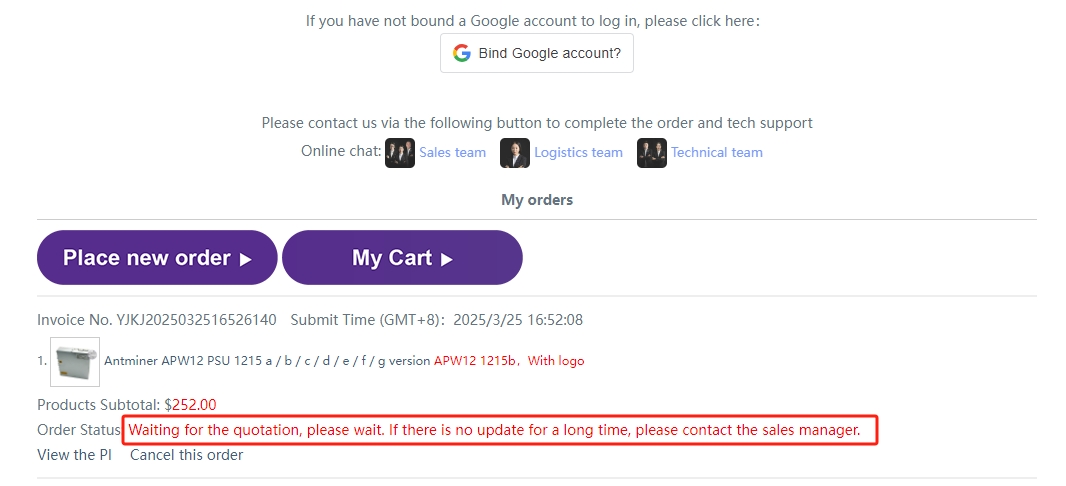The height and width of the screenshot is (486, 1066).
Task: Click the arrow on My Cart
Action: [447, 259]
